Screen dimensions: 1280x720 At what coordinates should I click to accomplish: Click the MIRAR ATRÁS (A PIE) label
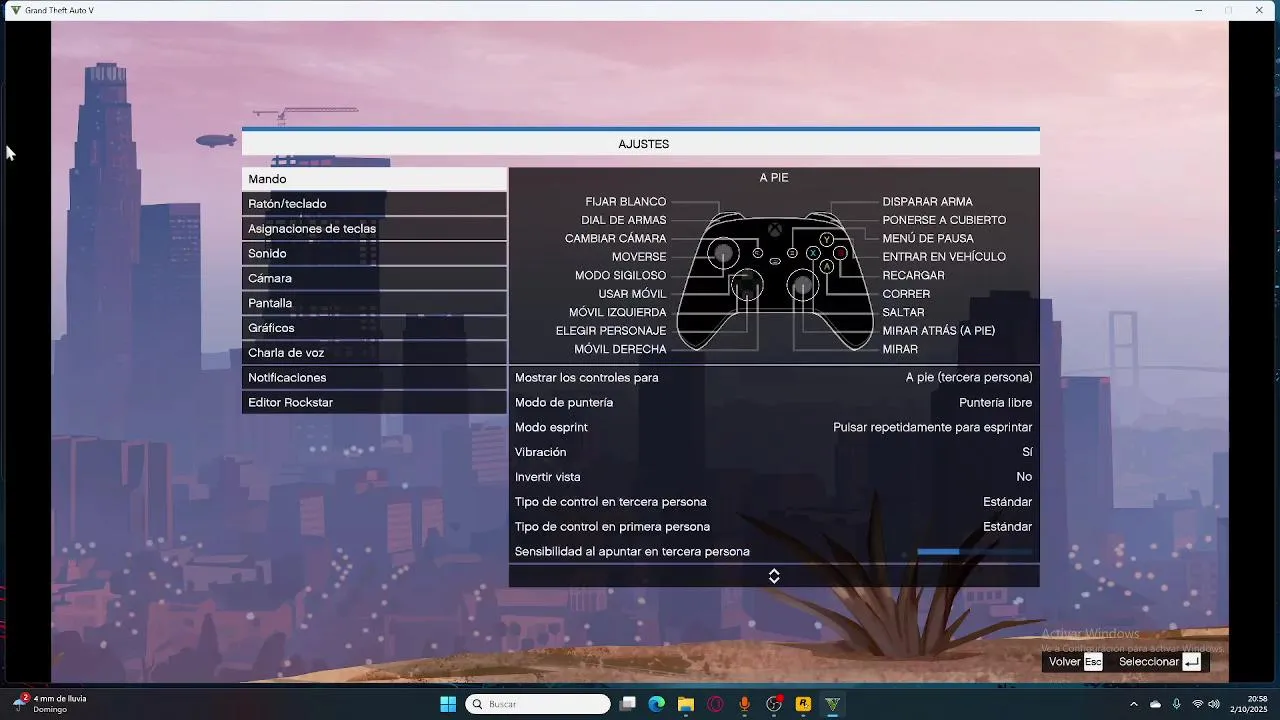point(939,331)
